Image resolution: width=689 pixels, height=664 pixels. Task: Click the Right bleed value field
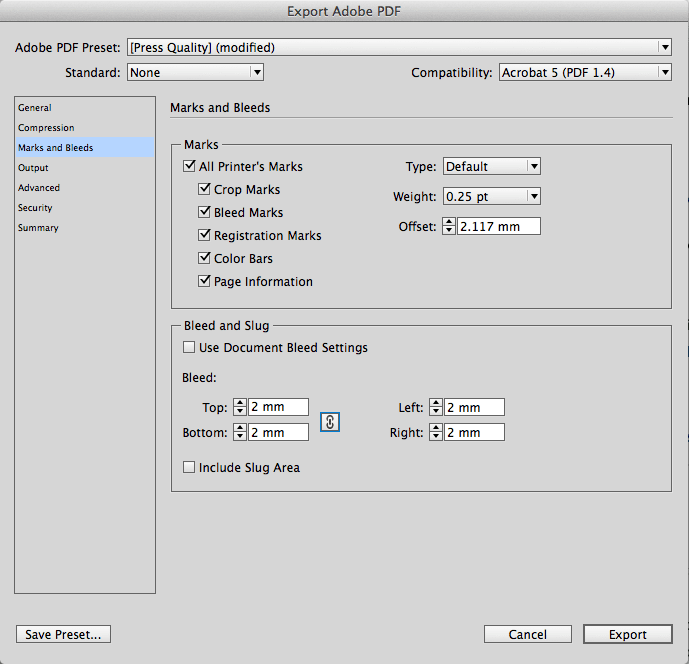tap(475, 432)
